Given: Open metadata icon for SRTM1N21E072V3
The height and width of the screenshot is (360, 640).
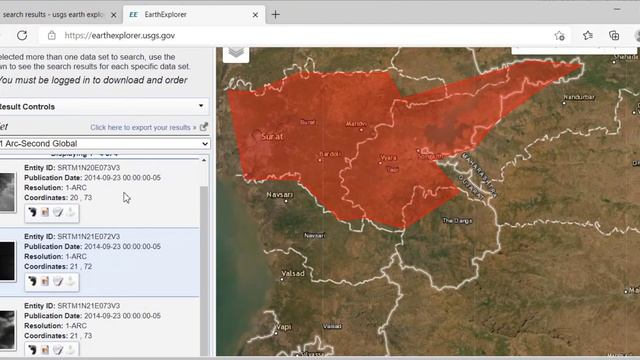Looking at the screenshot, I should 58,281.
